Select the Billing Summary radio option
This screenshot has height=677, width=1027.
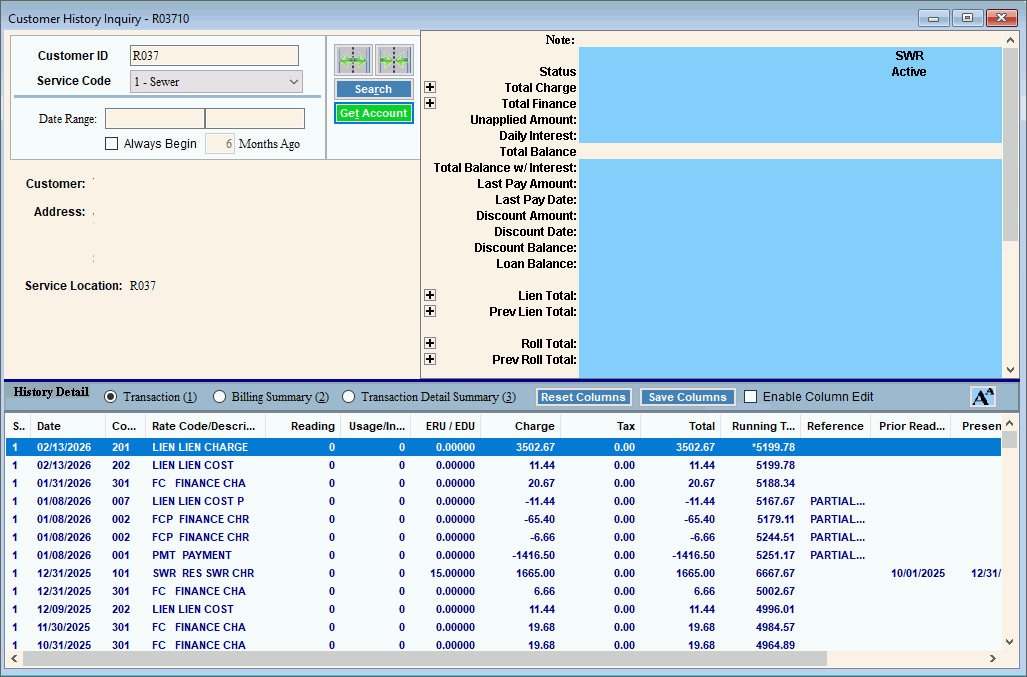point(220,397)
